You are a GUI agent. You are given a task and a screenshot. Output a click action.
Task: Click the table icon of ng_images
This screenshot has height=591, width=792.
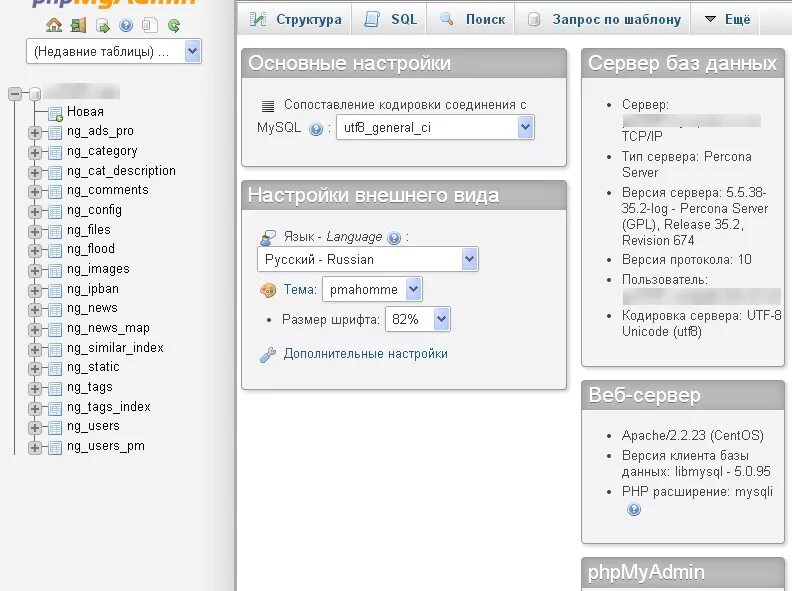tap(55, 271)
